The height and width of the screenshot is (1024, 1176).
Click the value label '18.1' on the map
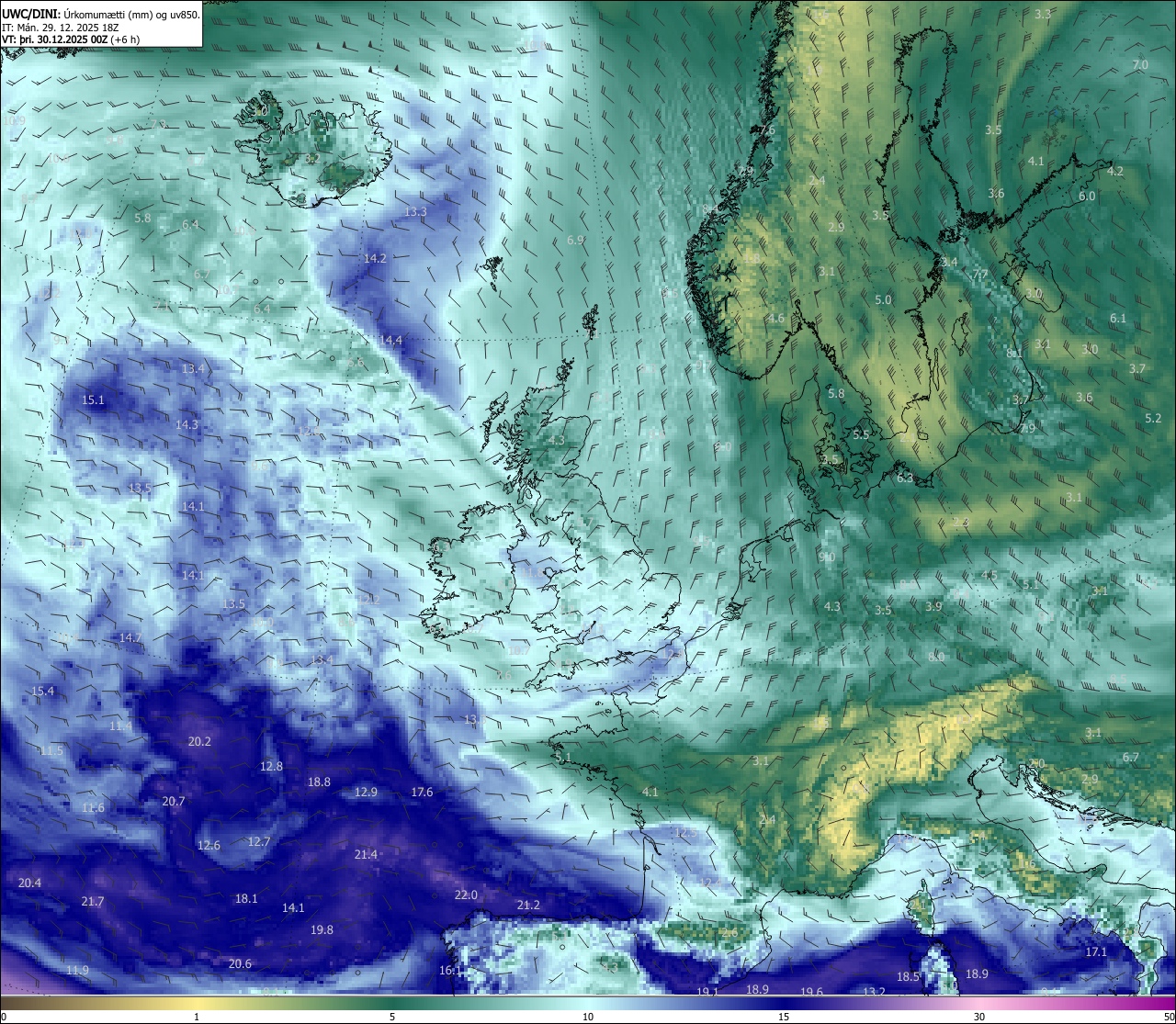pos(246,899)
